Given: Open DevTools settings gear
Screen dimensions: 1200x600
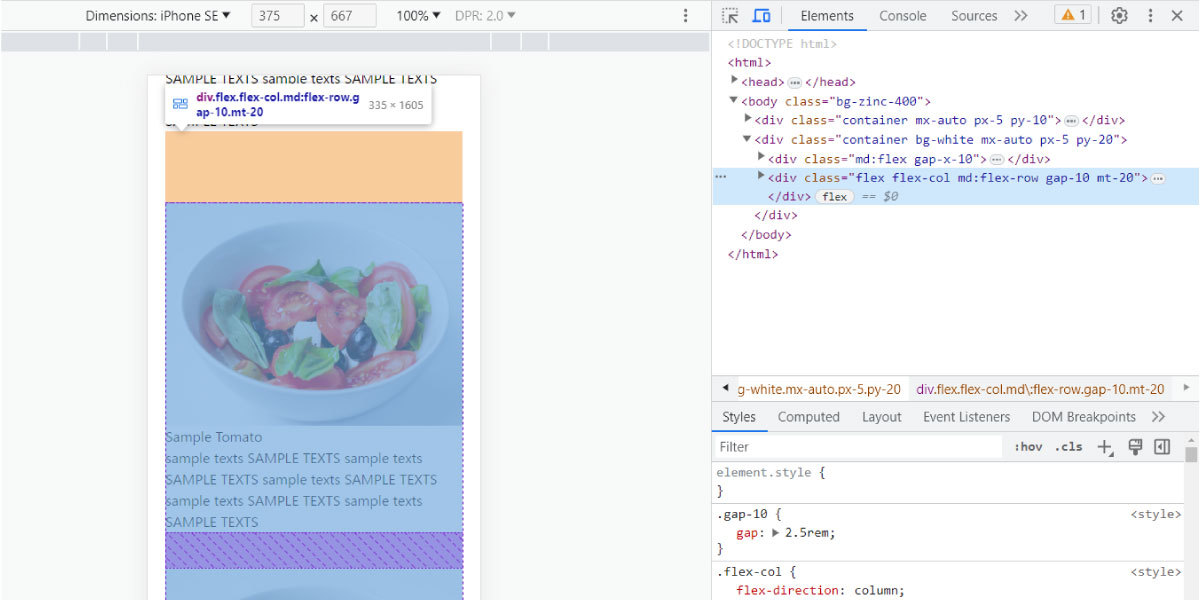Looking at the screenshot, I should 1119,15.
